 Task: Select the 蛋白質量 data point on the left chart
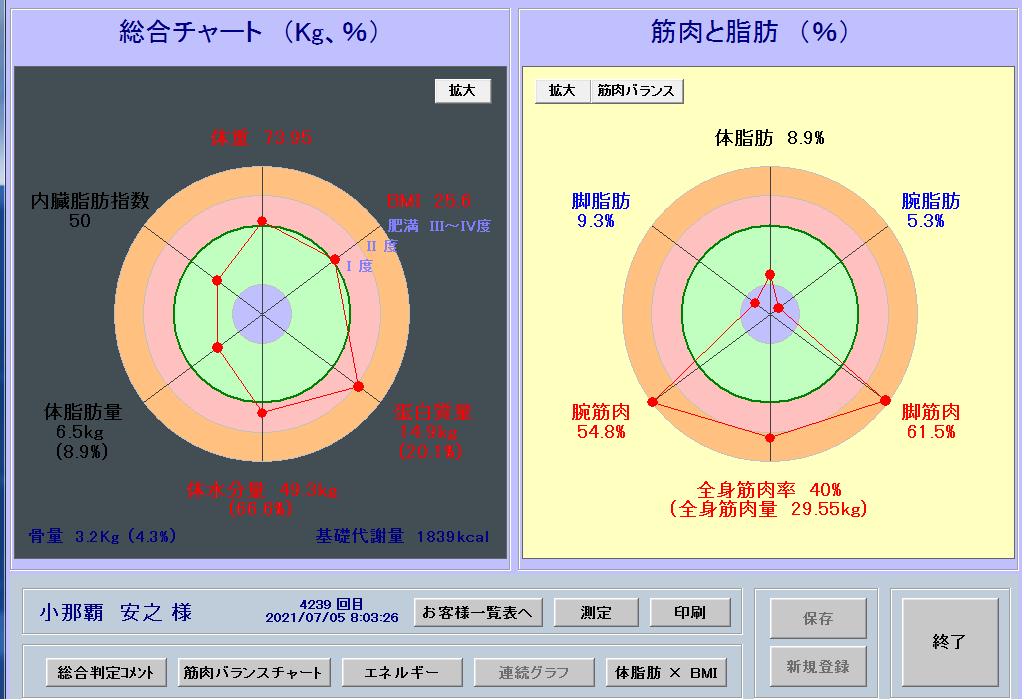point(358,387)
